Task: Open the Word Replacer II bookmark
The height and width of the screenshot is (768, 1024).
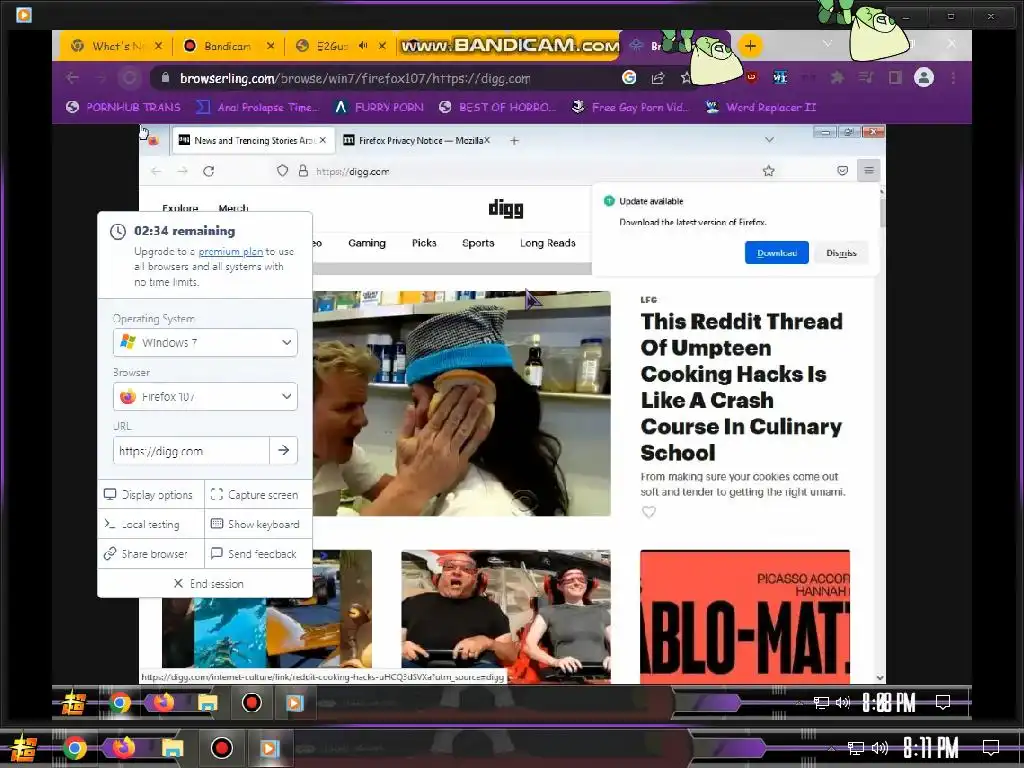Action: 761,107
